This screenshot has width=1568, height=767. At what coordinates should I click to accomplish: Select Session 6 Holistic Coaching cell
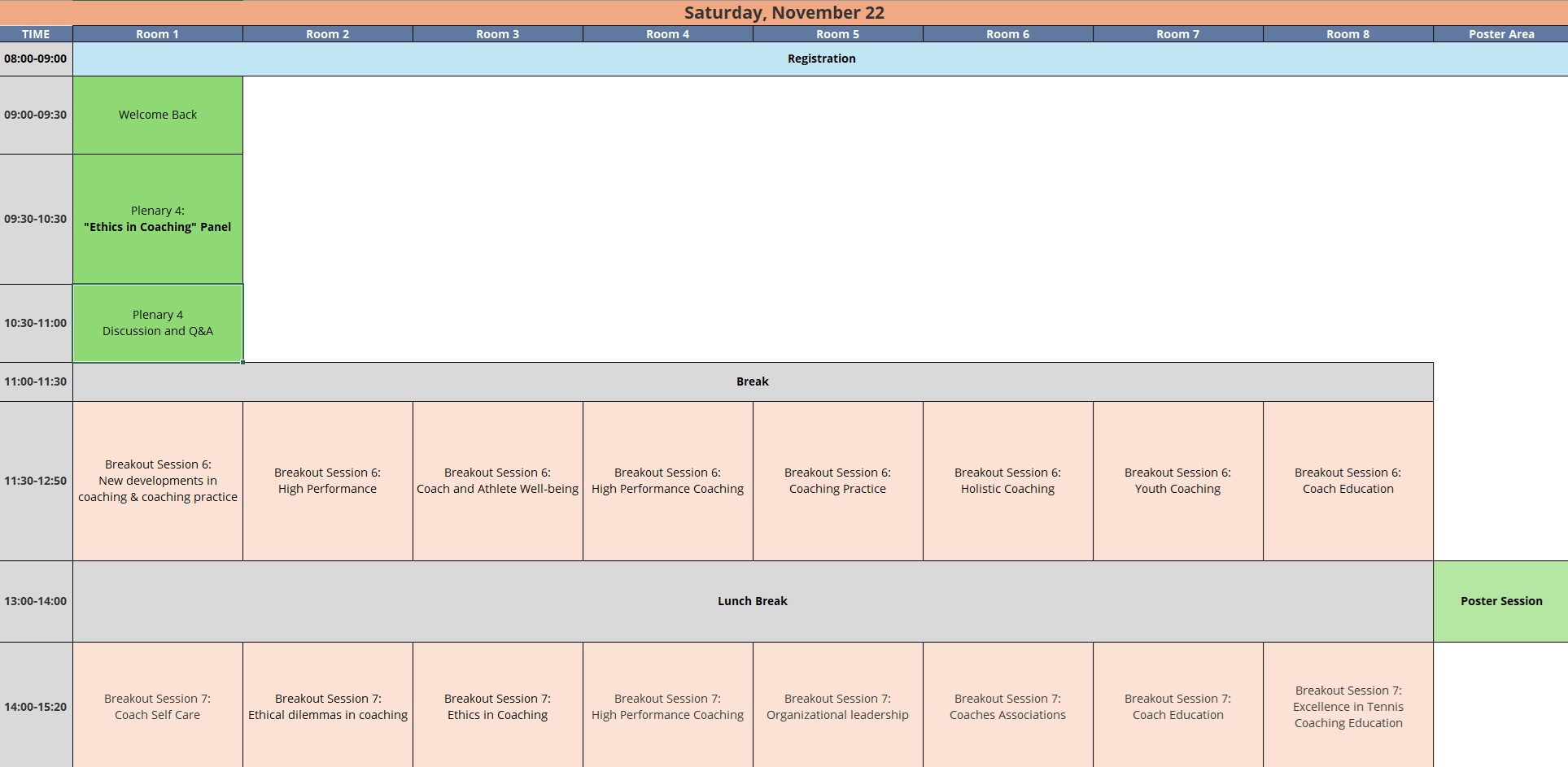pyautogui.click(x=1007, y=481)
